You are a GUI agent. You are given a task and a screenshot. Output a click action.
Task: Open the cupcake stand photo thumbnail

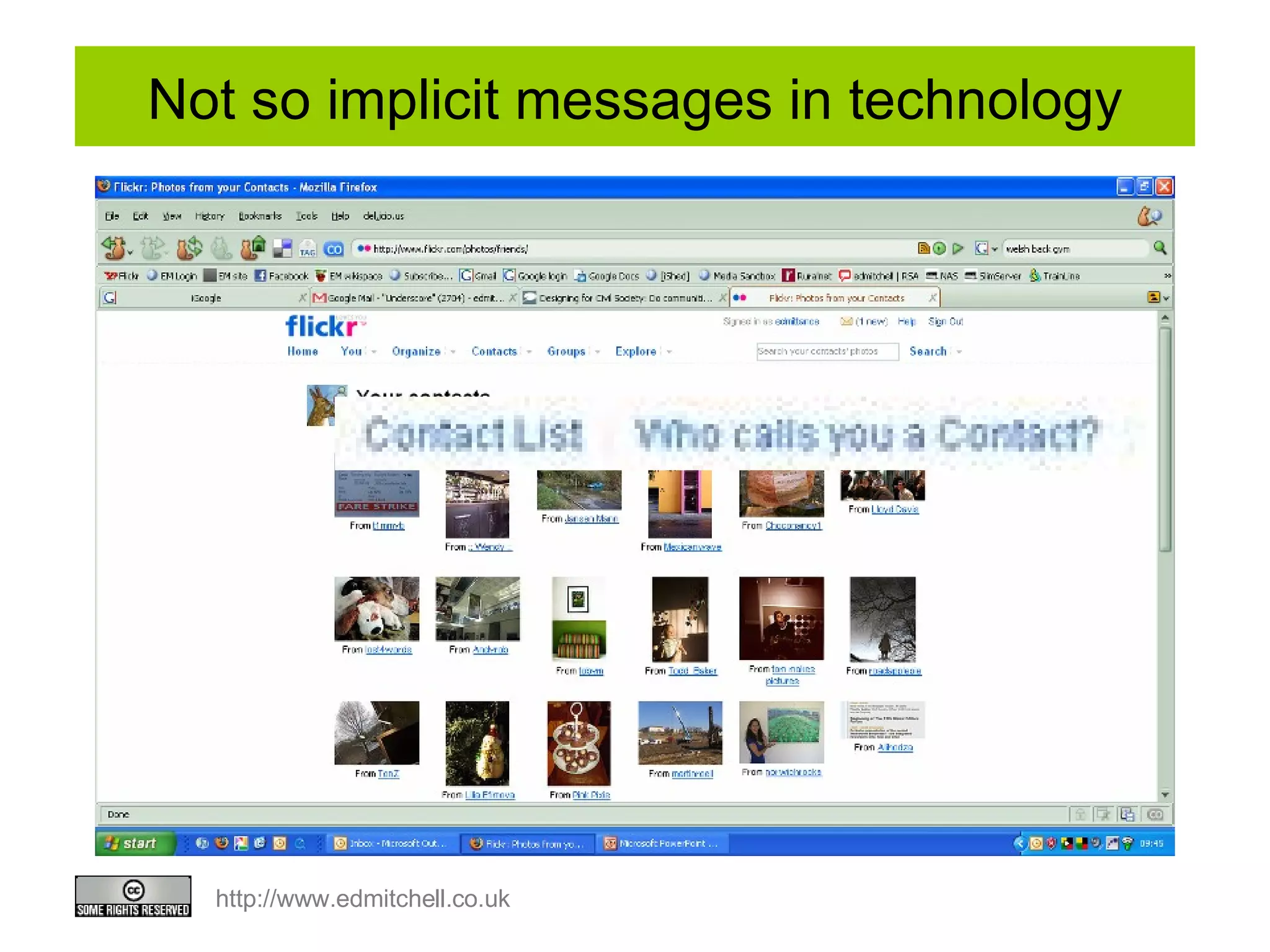tap(578, 743)
